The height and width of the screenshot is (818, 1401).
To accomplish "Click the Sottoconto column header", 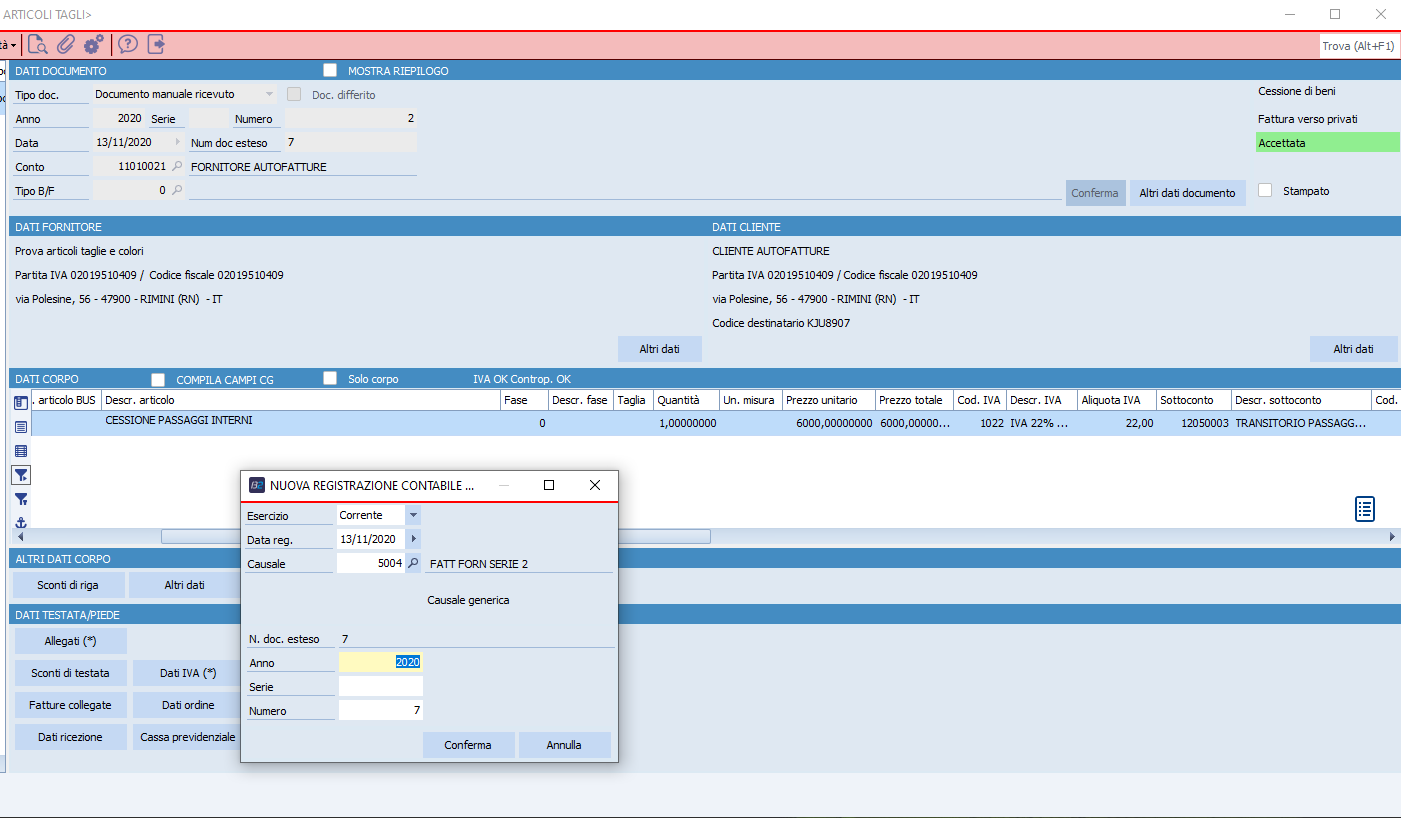I will point(1194,400).
